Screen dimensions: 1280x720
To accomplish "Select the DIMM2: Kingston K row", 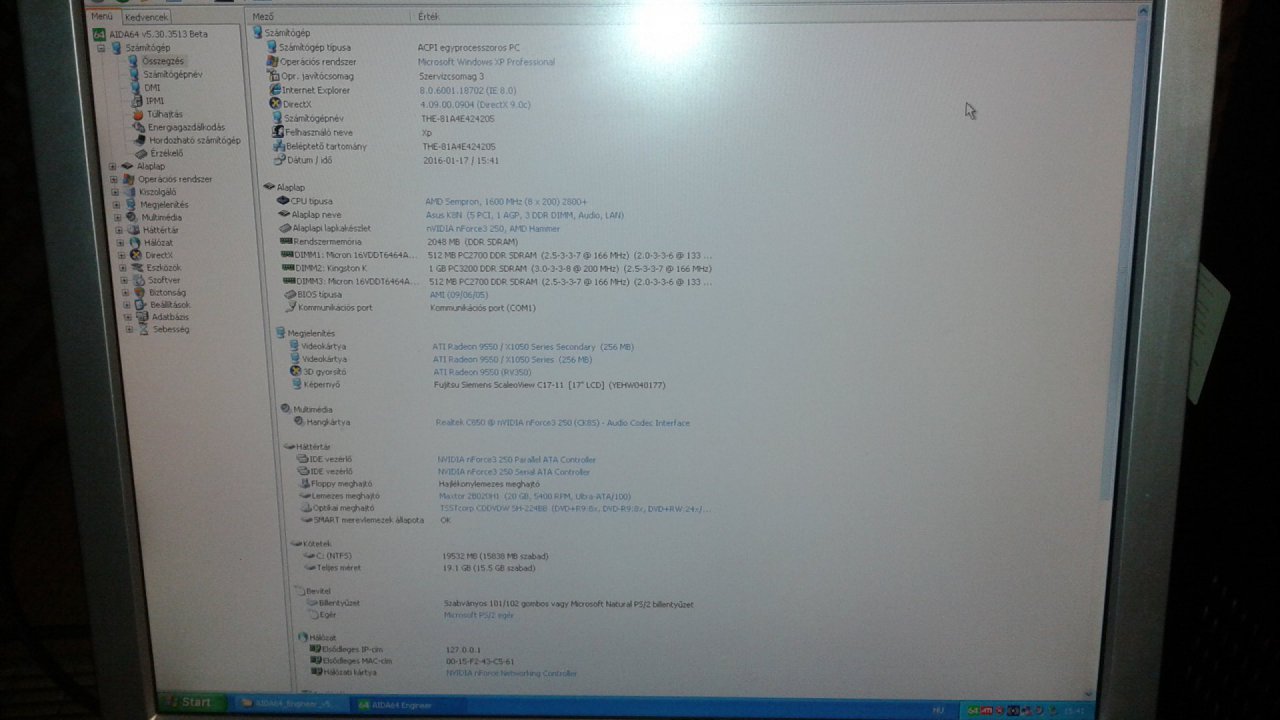I will 497,269.
